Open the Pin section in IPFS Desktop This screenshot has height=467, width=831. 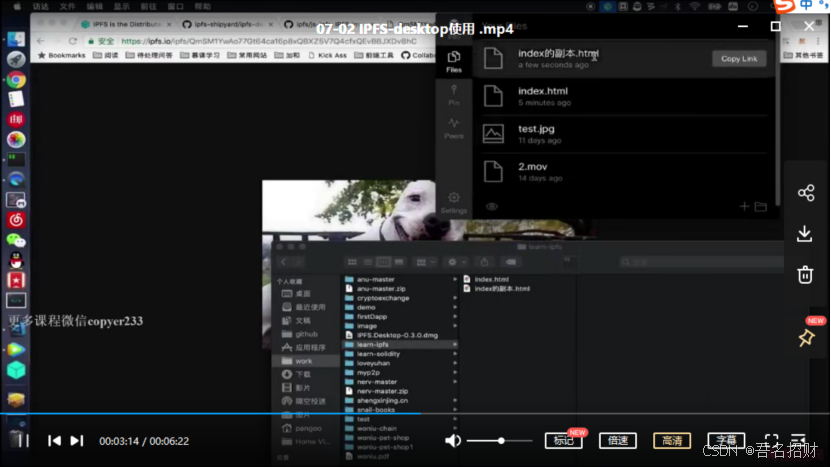coord(454,95)
